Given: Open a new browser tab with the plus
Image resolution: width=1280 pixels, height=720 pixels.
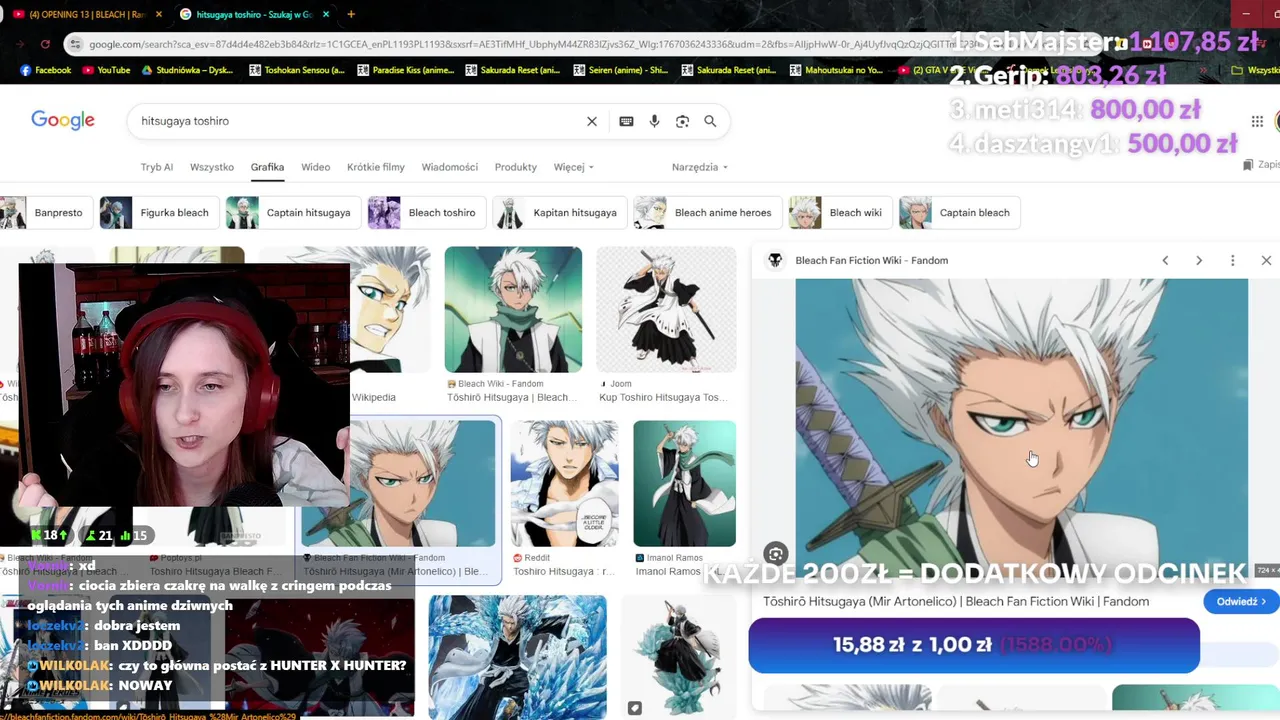Looking at the screenshot, I should coord(351,14).
